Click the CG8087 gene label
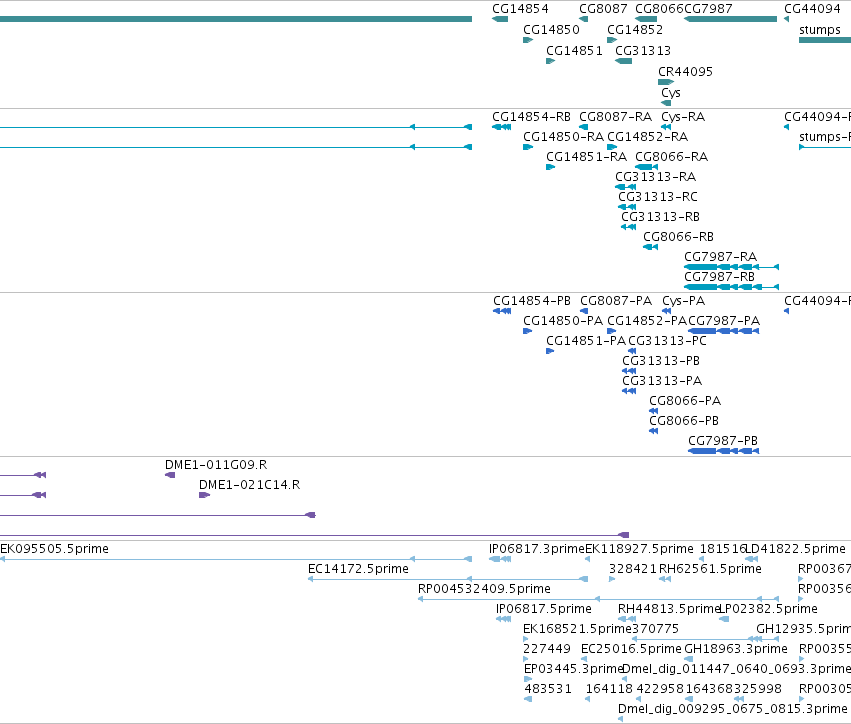The height and width of the screenshot is (724, 851). pyautogui.click(x=603, y=9)
